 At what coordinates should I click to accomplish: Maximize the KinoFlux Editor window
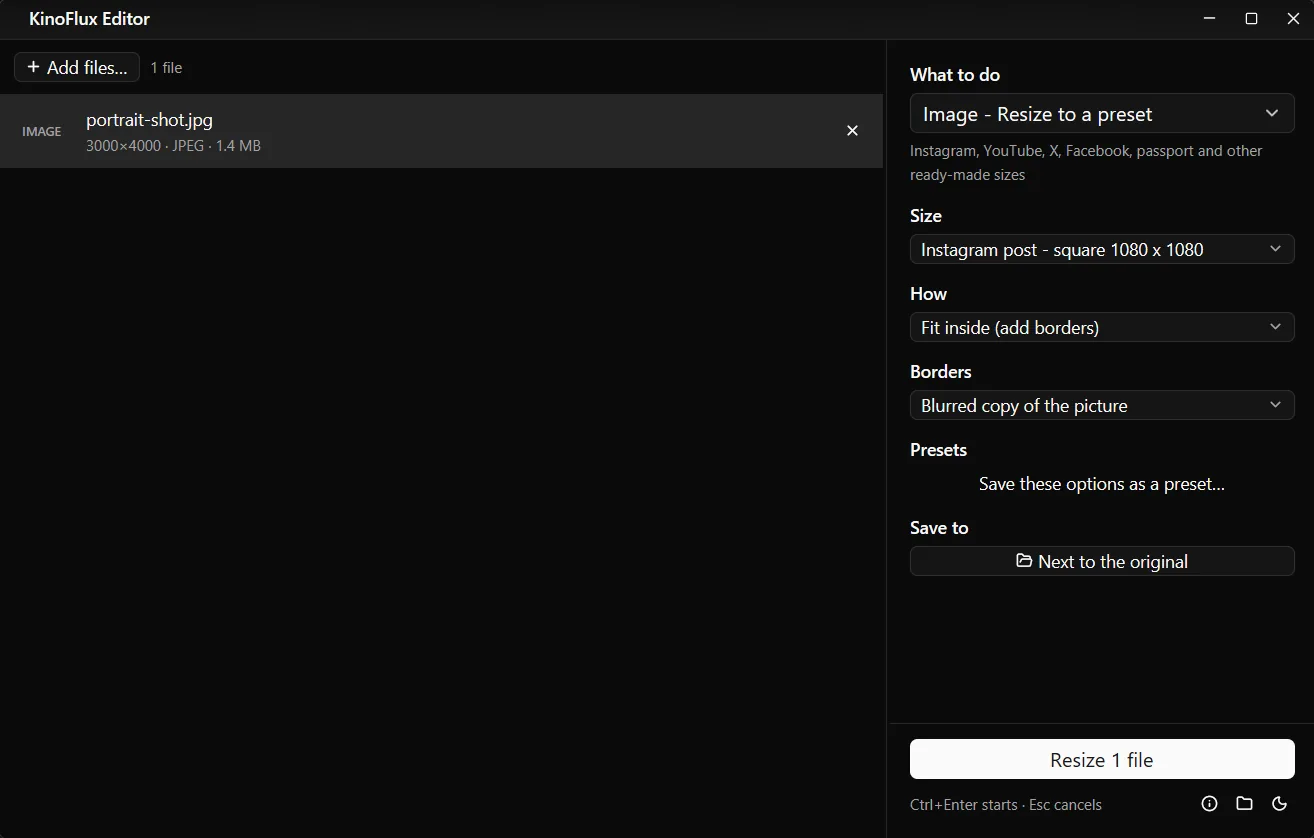tap(1251, 19)
